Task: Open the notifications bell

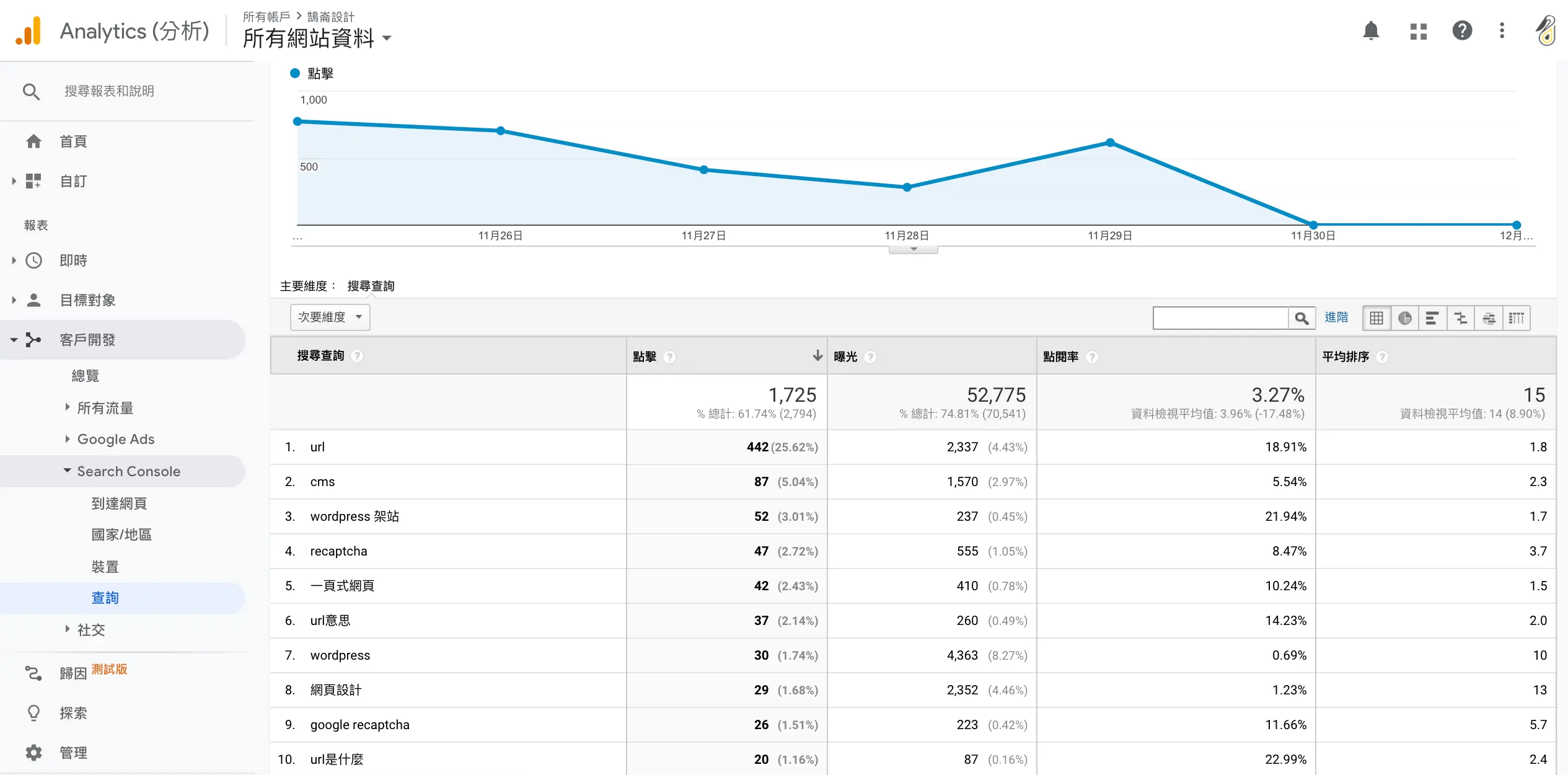Action: tap(1371, 31)
